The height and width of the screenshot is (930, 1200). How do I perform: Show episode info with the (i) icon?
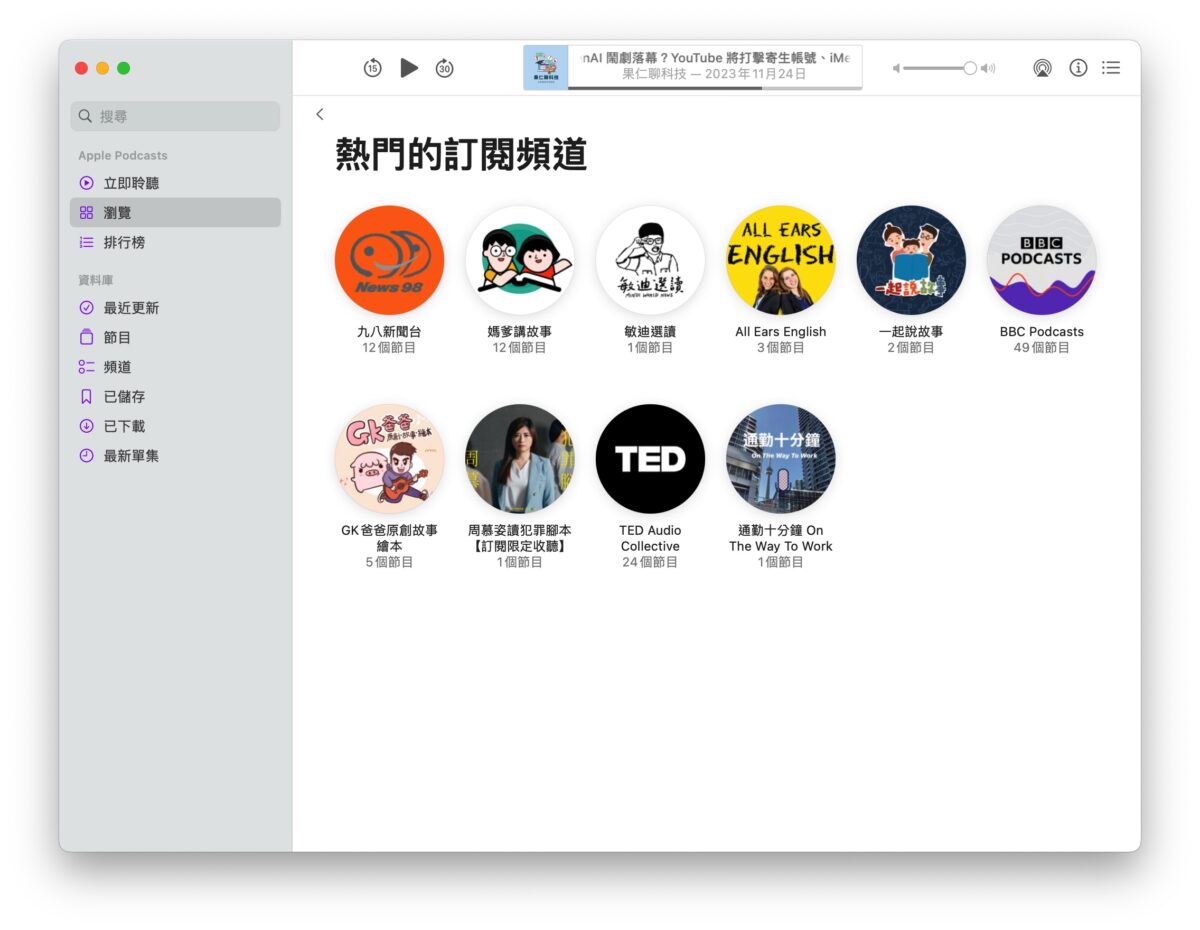[x=1078, y=68]
